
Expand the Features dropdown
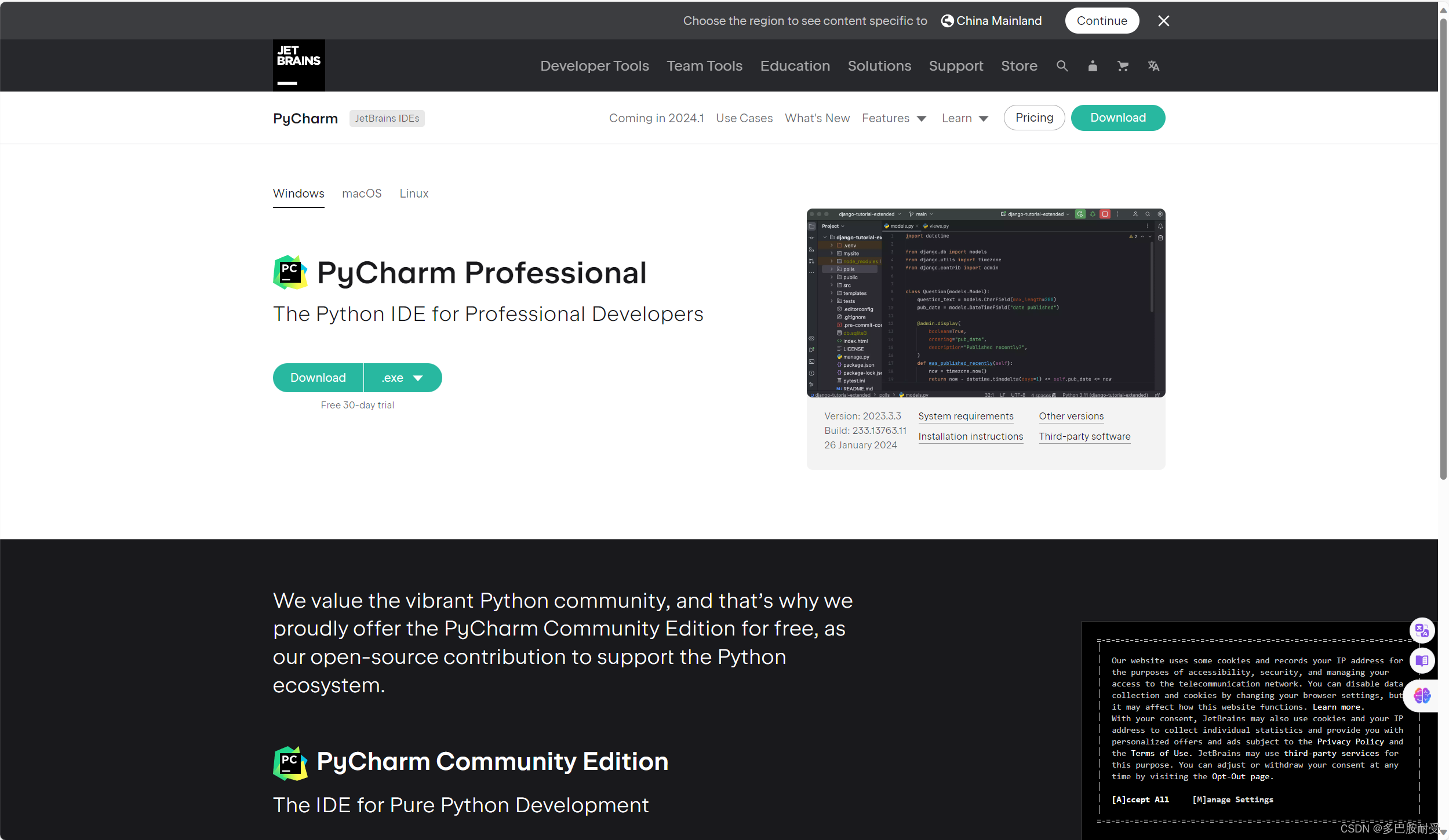click(x=894, y=118)
